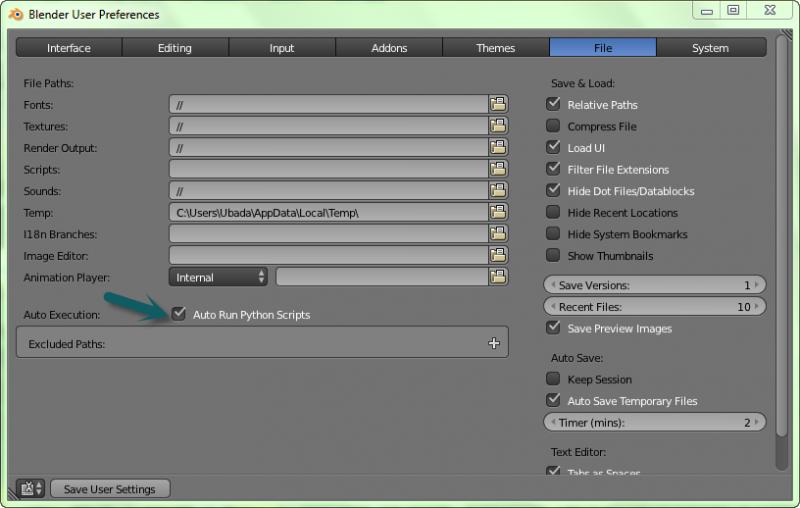This screenshot has width=800, height=508.
Task: Switch to the Interface tab
Action: click(69, 47)
